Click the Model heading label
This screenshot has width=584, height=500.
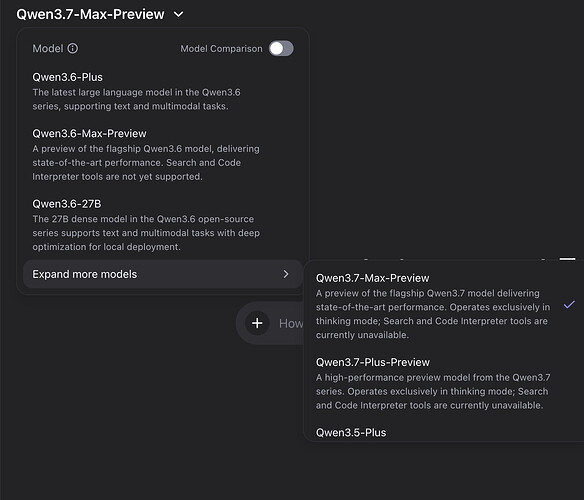(48, 48)
